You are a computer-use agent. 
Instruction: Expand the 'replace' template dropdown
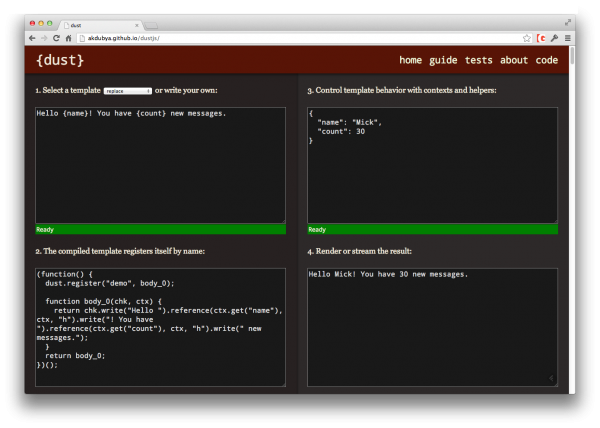[x=128, y=91]
